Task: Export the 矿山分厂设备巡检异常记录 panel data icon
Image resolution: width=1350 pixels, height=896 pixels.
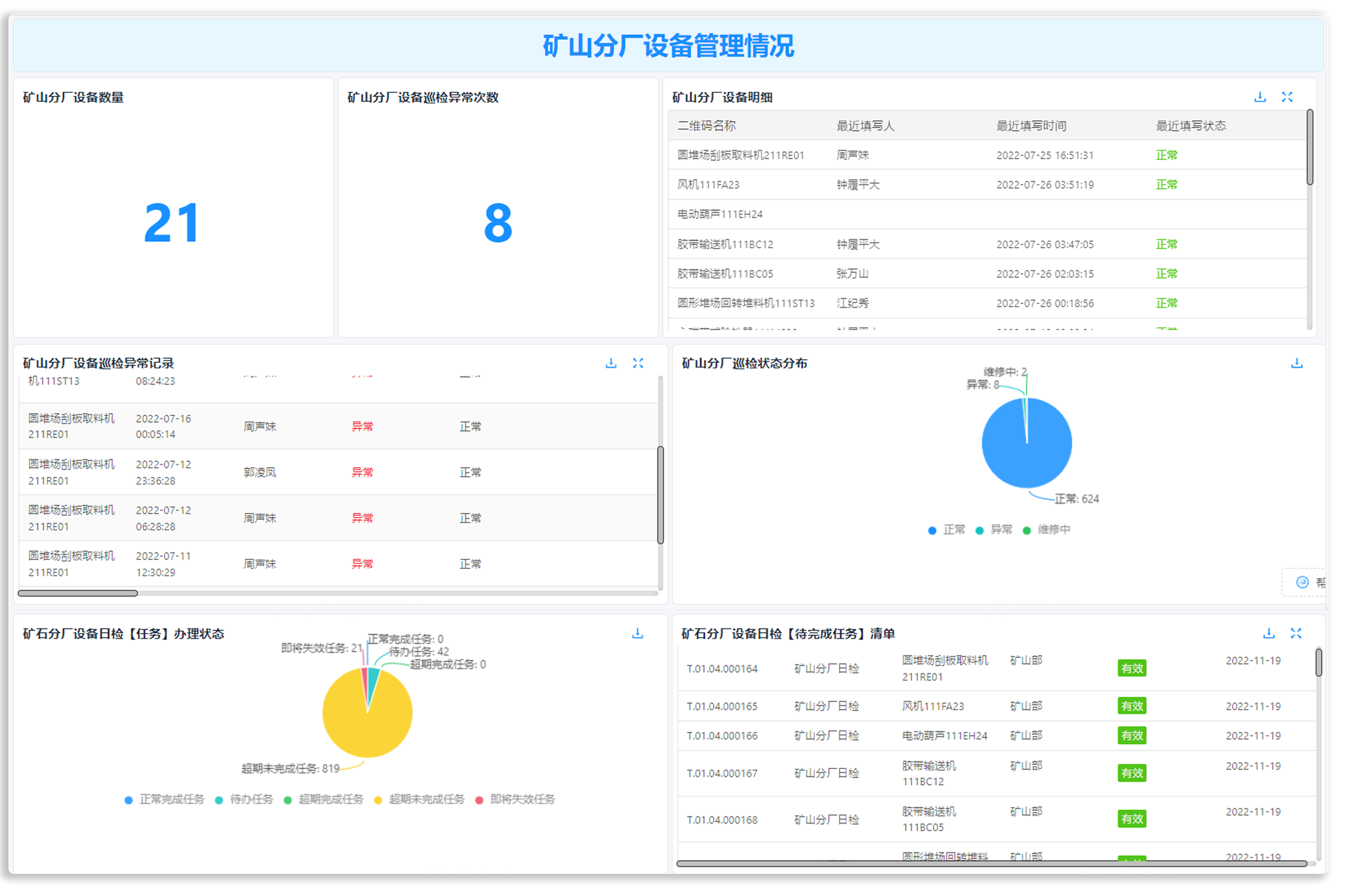Action: 612,363
